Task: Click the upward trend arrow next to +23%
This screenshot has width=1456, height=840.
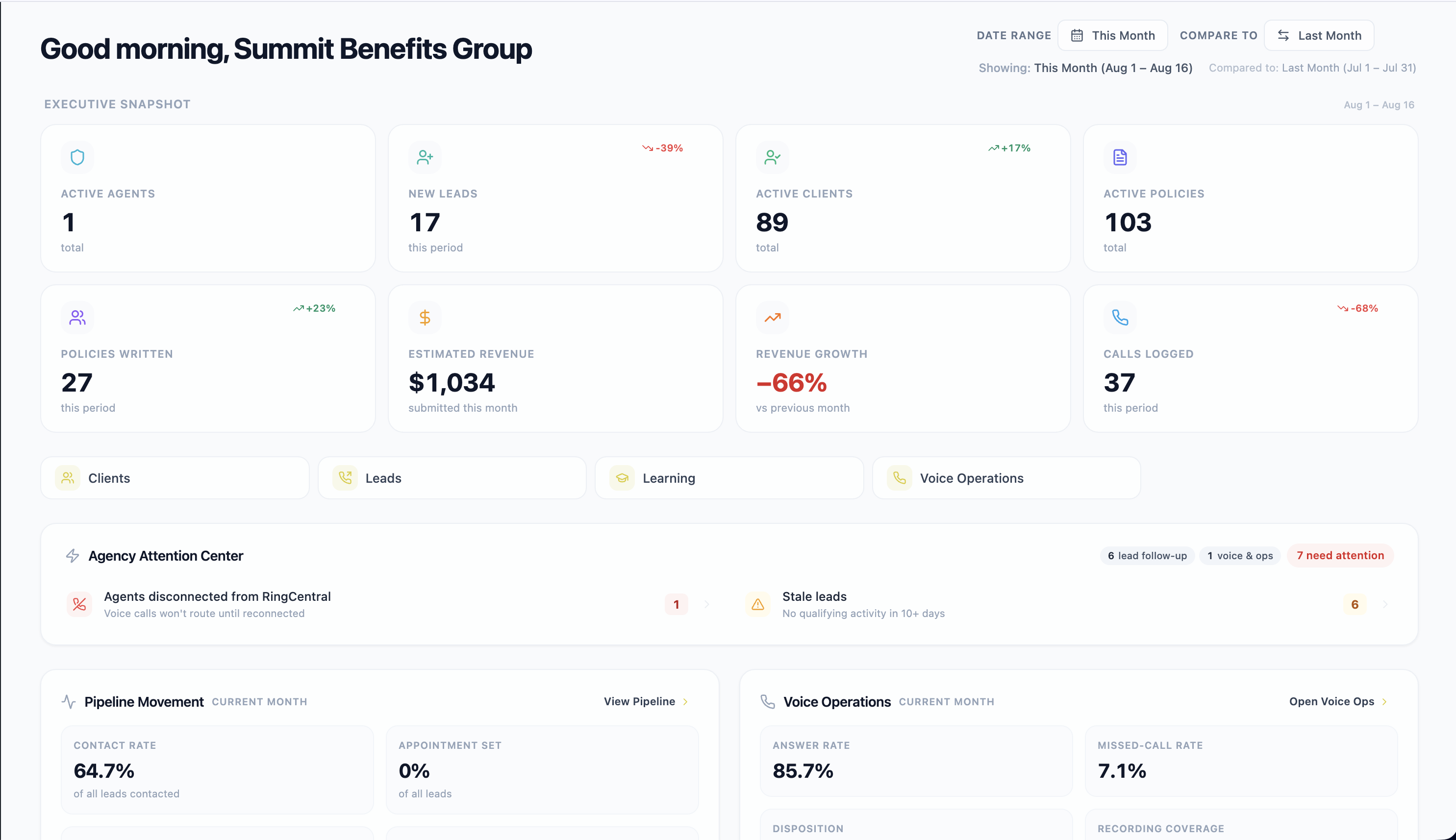Action: point(299,309)
